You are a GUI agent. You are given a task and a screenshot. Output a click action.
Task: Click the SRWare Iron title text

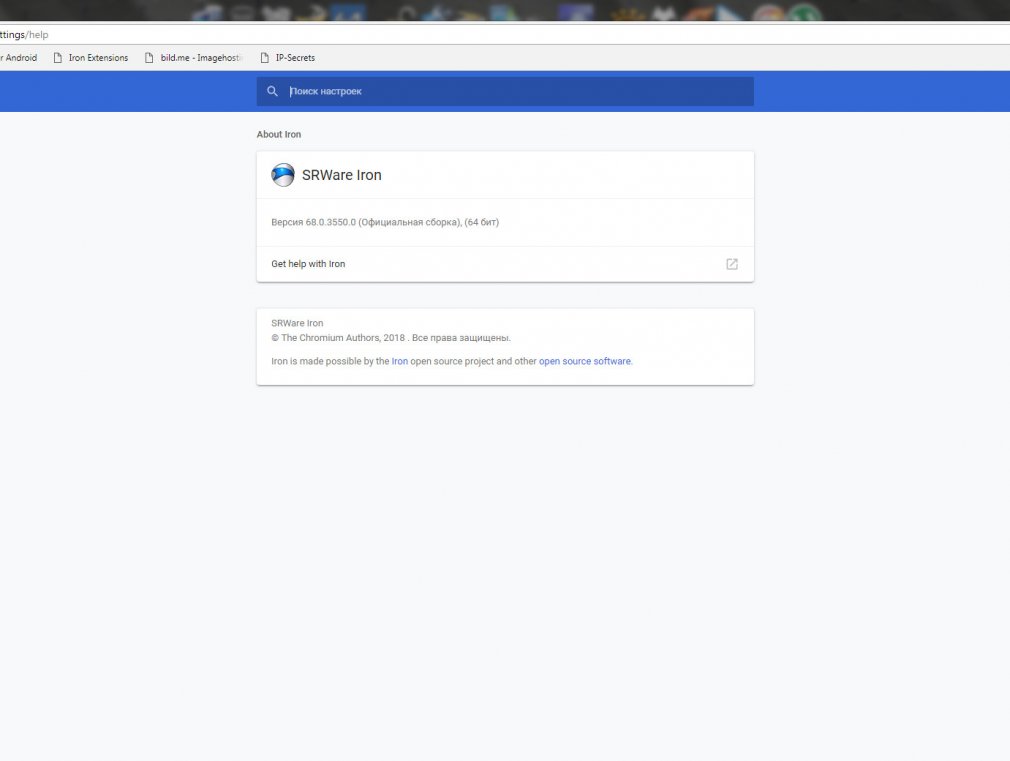[x=341, y=175]
